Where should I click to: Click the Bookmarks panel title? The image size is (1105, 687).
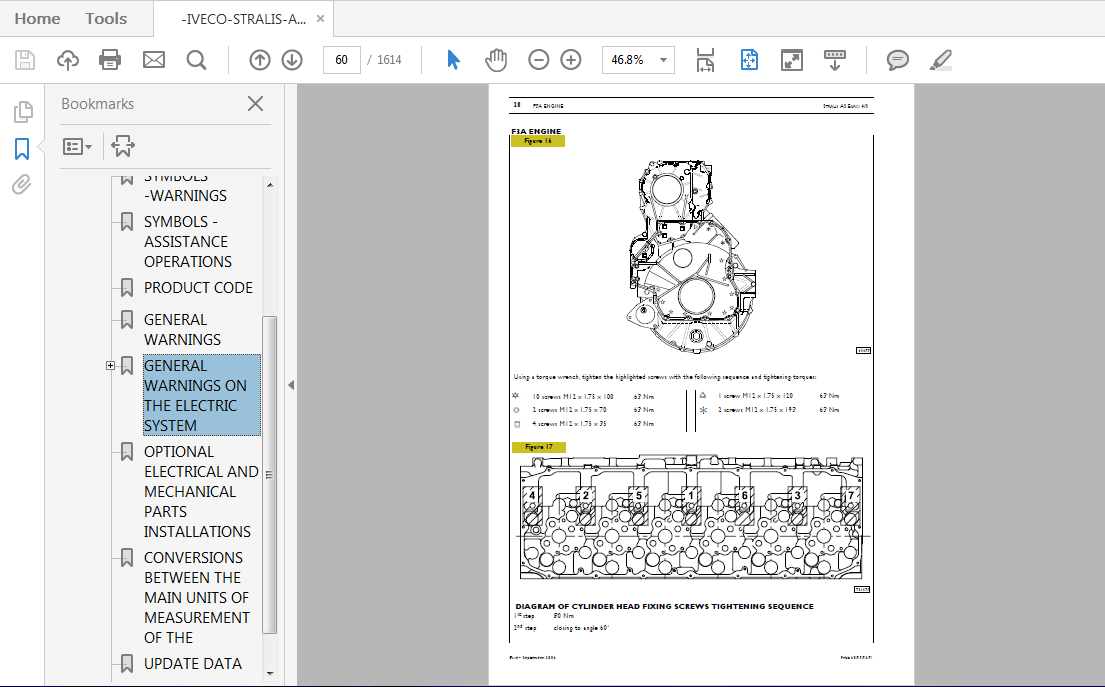97,104
